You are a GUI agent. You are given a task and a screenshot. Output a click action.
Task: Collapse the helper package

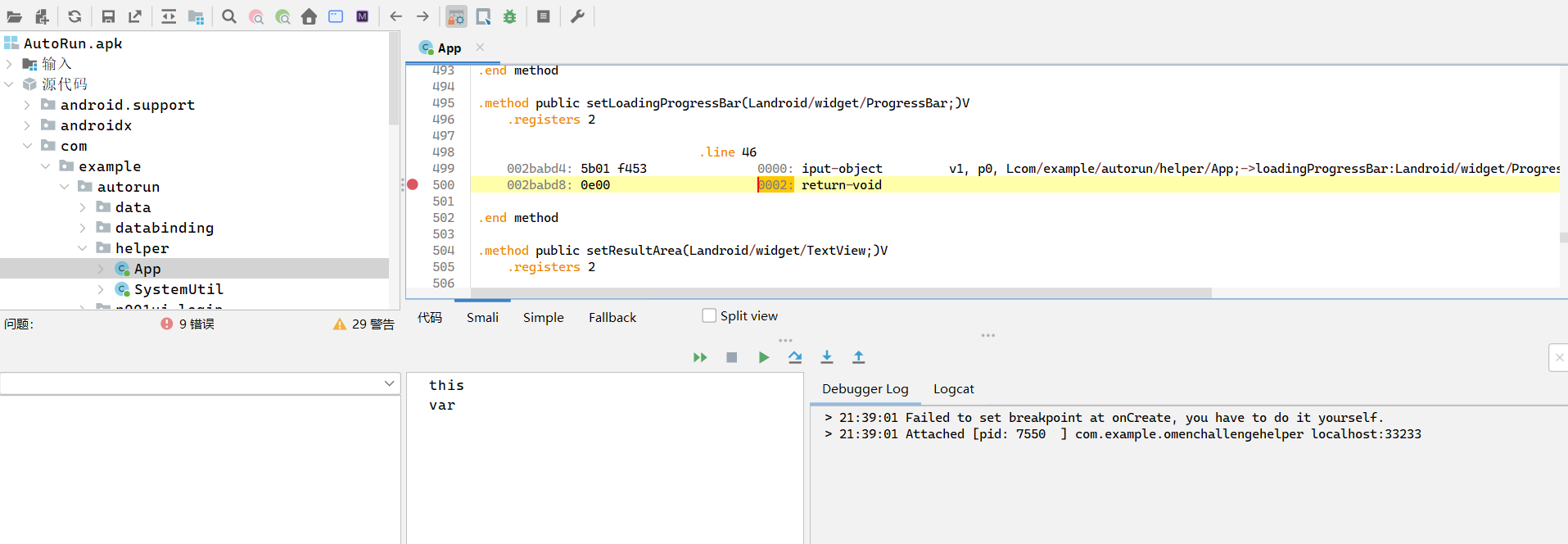coord(82,248)
